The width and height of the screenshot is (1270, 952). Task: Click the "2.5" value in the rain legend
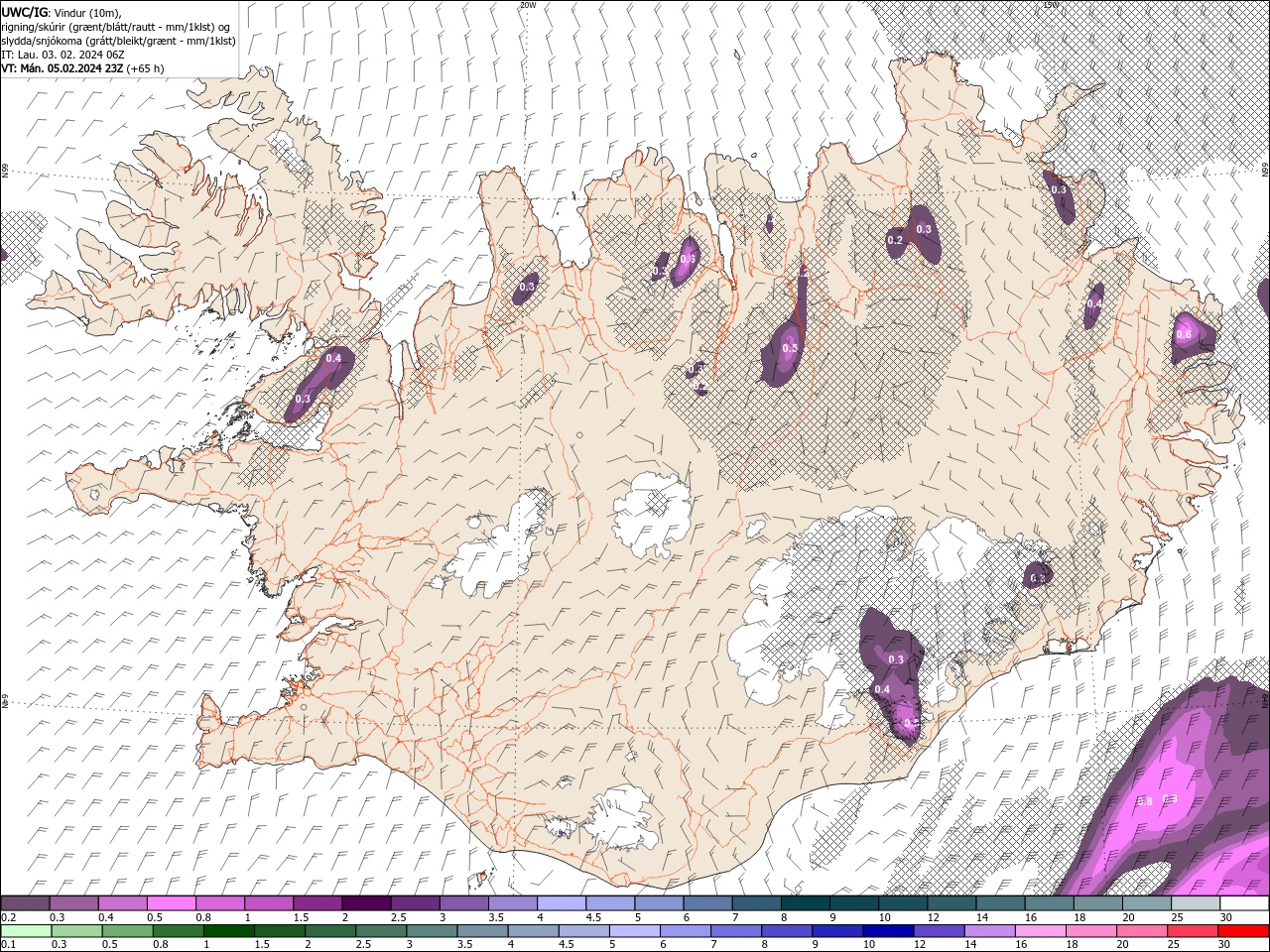[363, 945]
